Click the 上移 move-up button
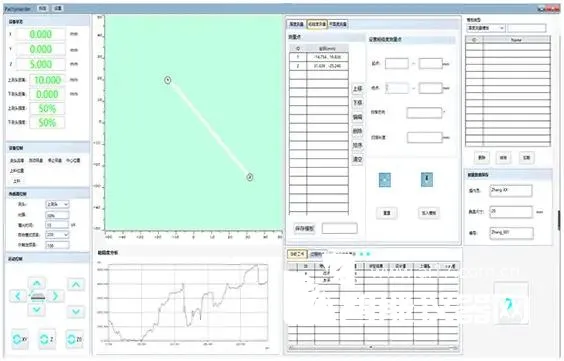Image resolution: width=564 pixels, height=361 pixels. 357,88
